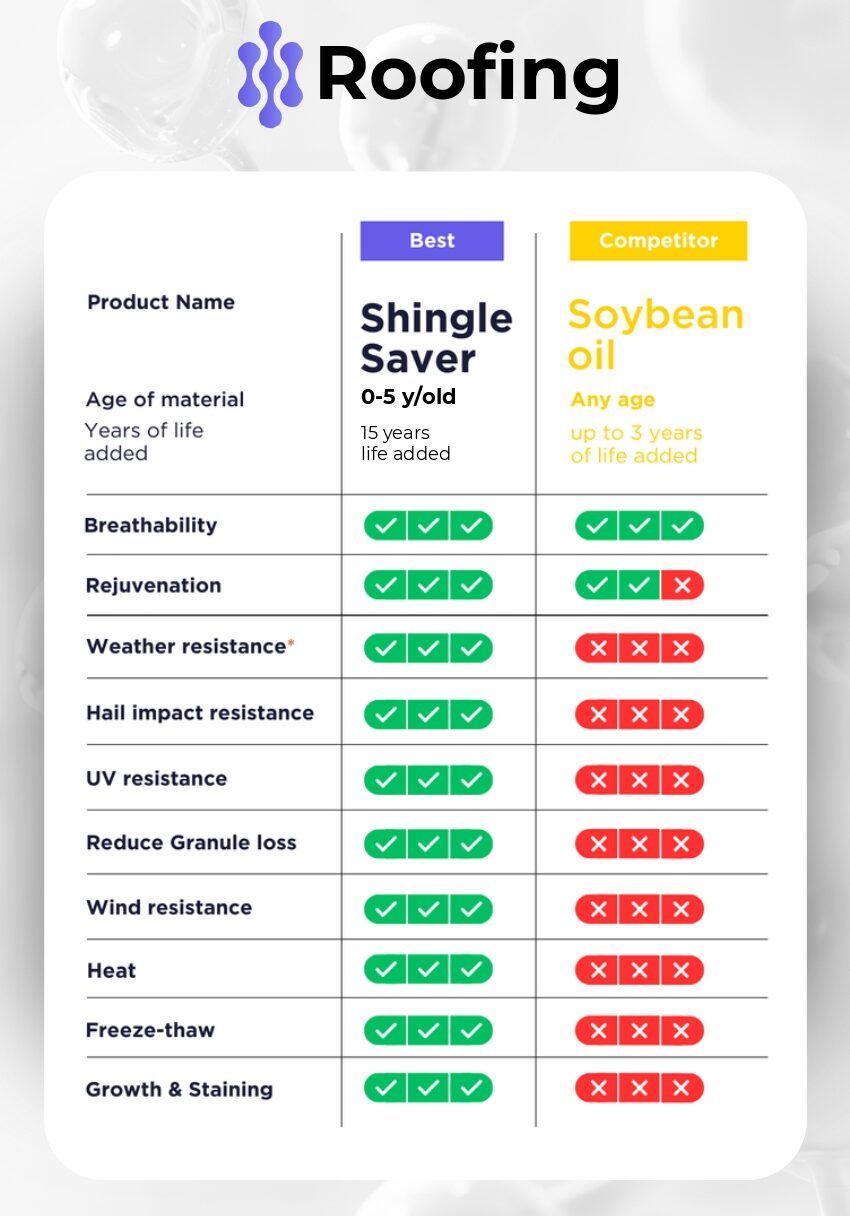Click the Shingle Saver product name
Viewport: 850px width, 1216px height.
(436, 337)
